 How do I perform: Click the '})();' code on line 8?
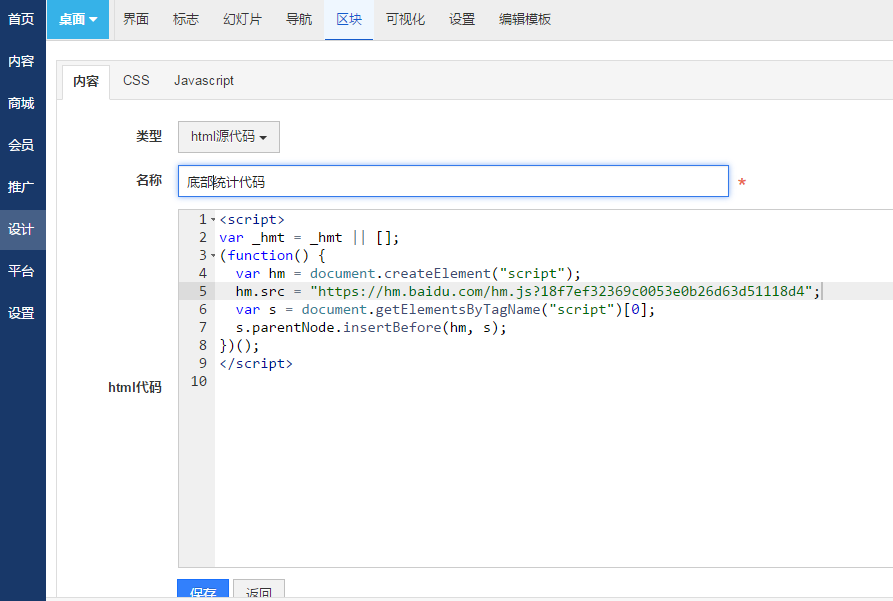(x=239, y=346)
